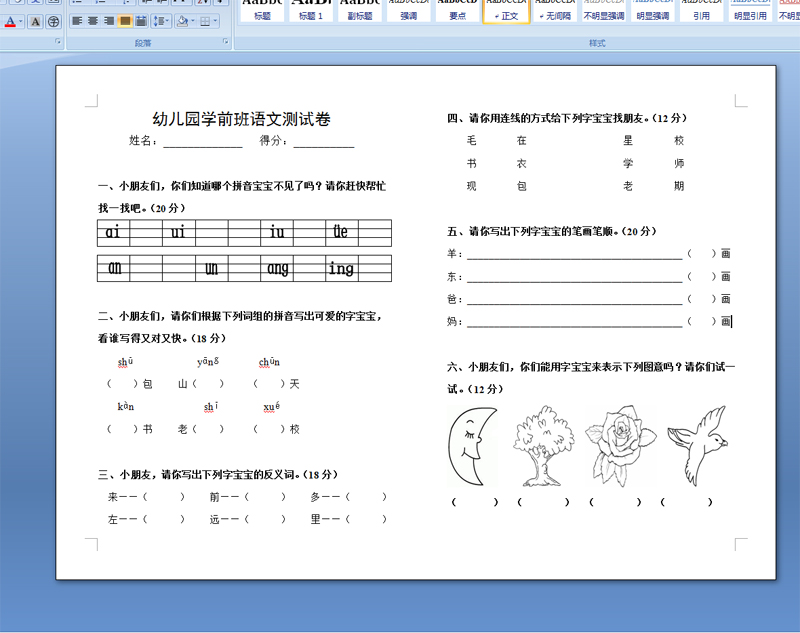800x633 pixels.
Task: Click the stroke order line for 羊
Action: click(x=574, y=254)
